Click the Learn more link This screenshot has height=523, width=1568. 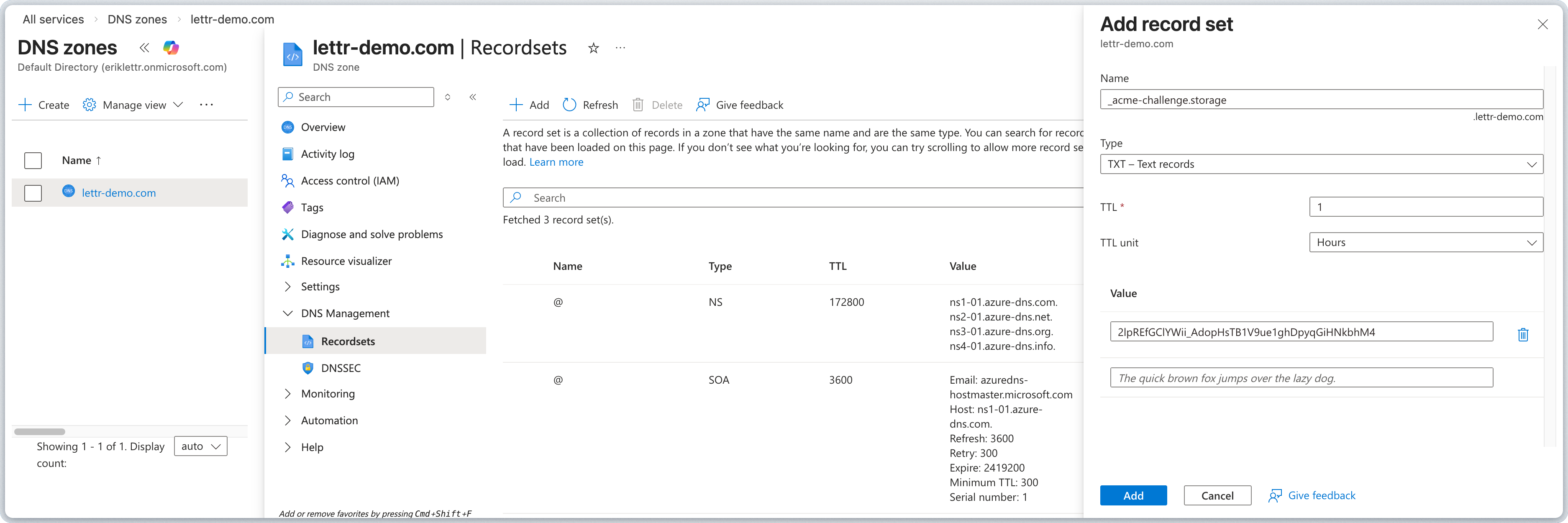[x=556, y=162]
